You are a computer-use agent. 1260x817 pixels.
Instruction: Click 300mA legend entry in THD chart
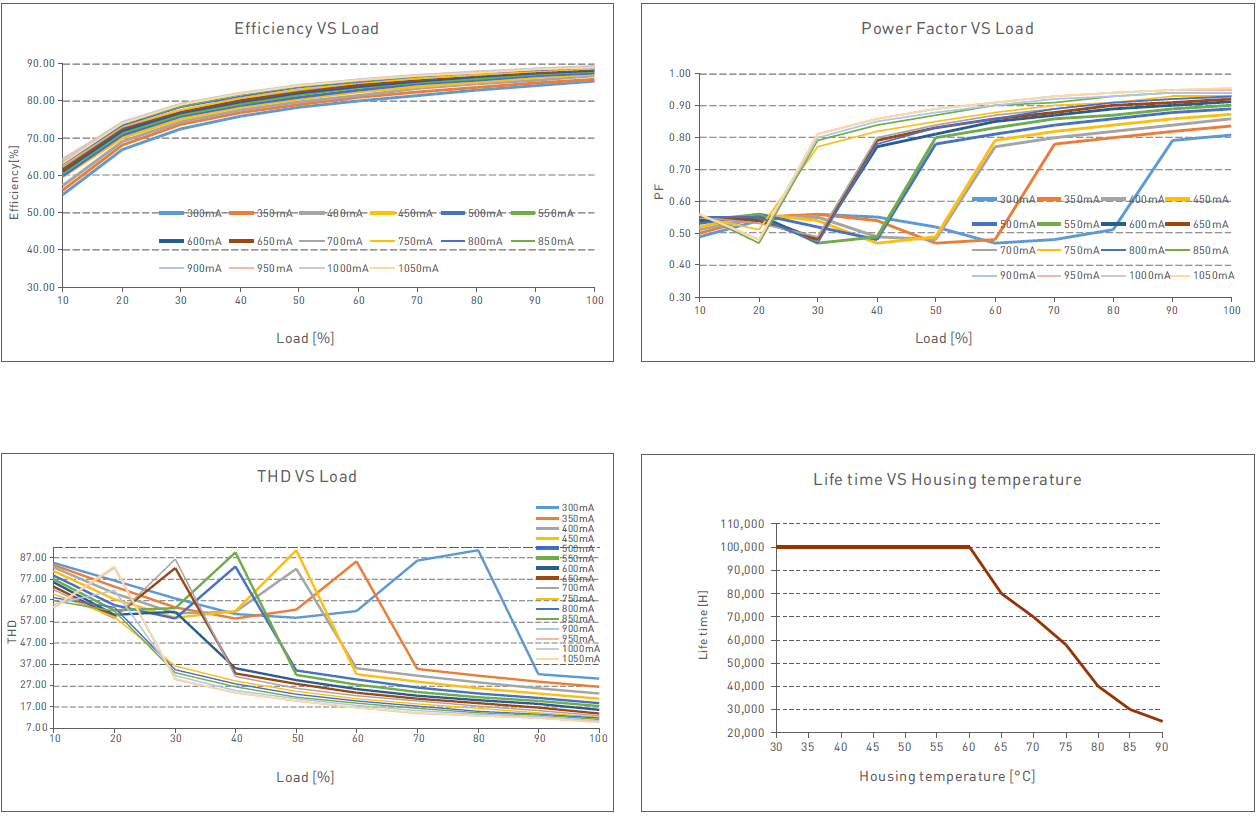(x=580, y=509)
